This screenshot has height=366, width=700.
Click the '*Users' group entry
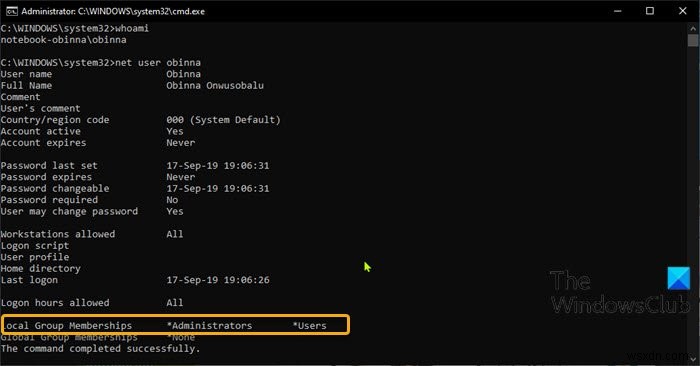(309, 326)
